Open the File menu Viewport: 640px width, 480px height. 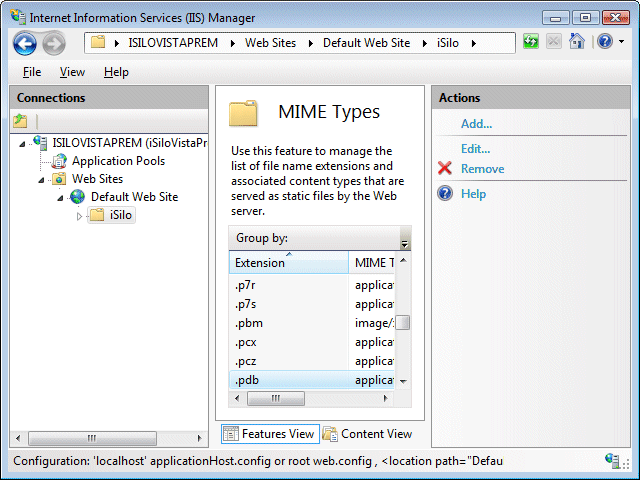pos(32,72)
